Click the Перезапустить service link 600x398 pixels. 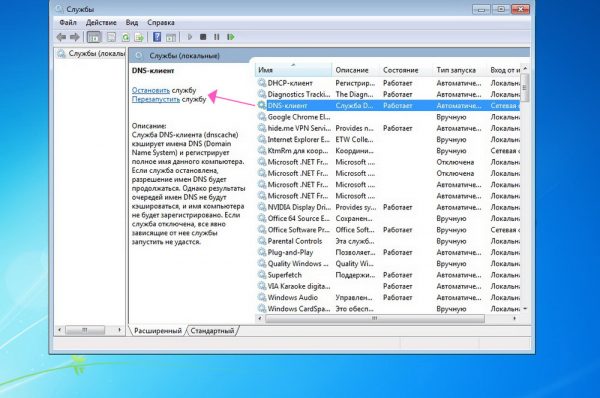156,99
